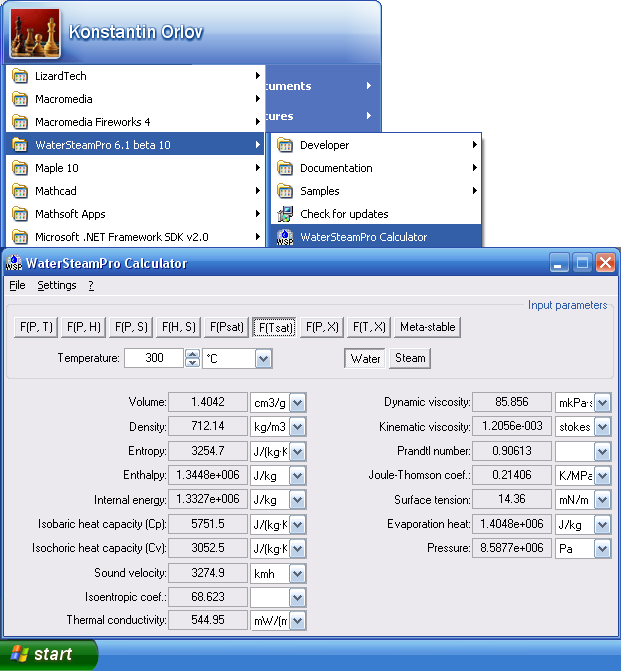Open the Kinematic viscosity unit dropdown
This screenshot has width=621, height=671.
point(602,427)
